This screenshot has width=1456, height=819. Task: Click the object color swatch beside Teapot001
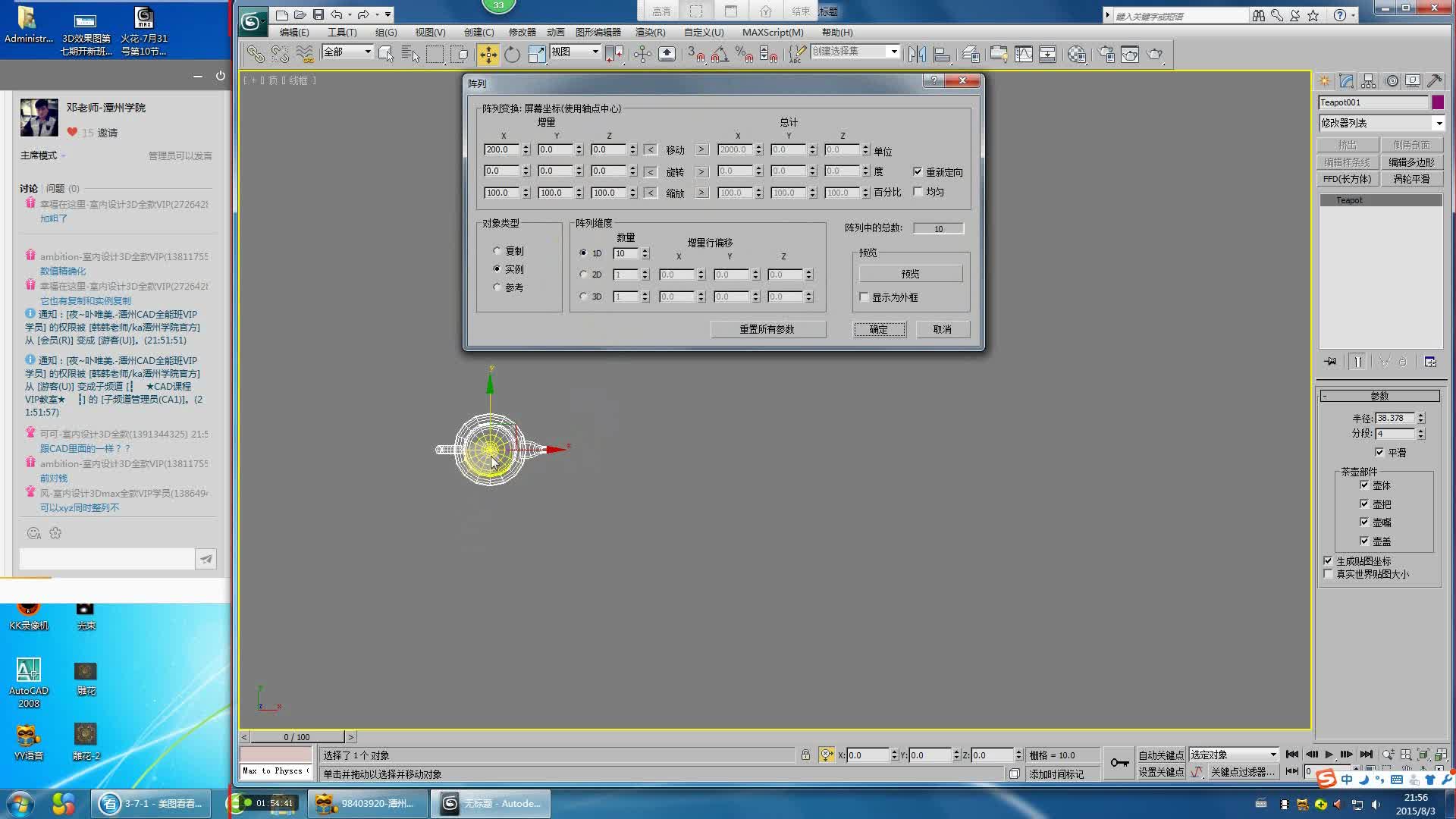click(x=1438, y=102)
